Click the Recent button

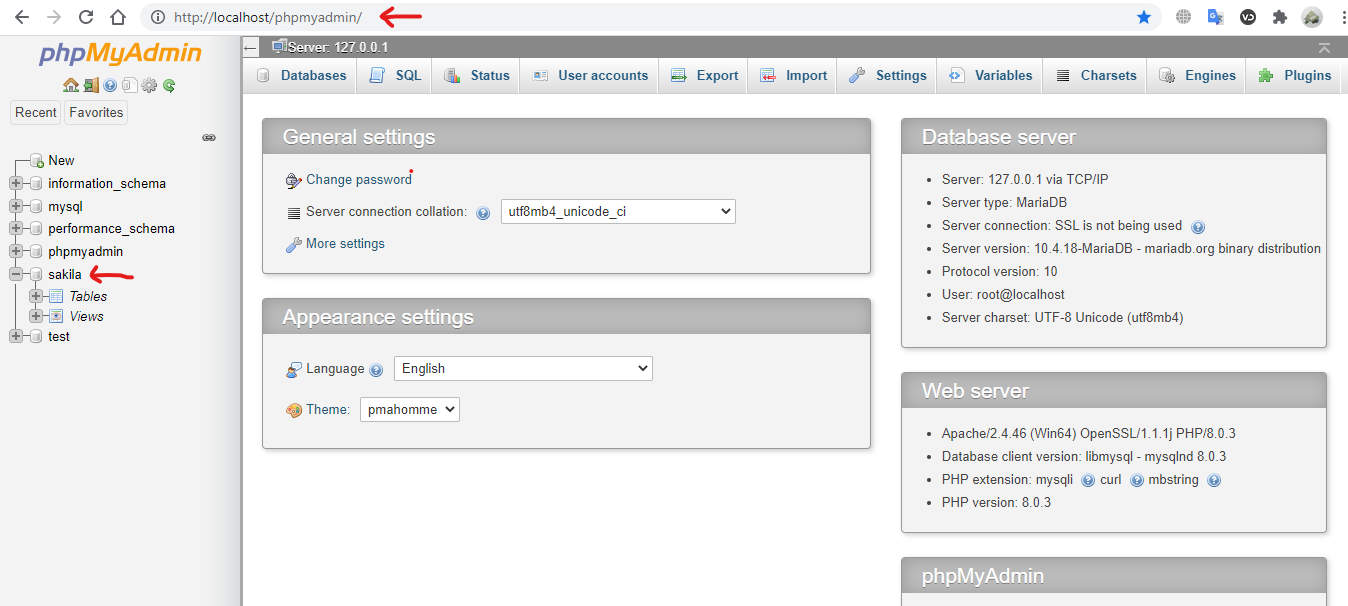click(x=36, y=112)
